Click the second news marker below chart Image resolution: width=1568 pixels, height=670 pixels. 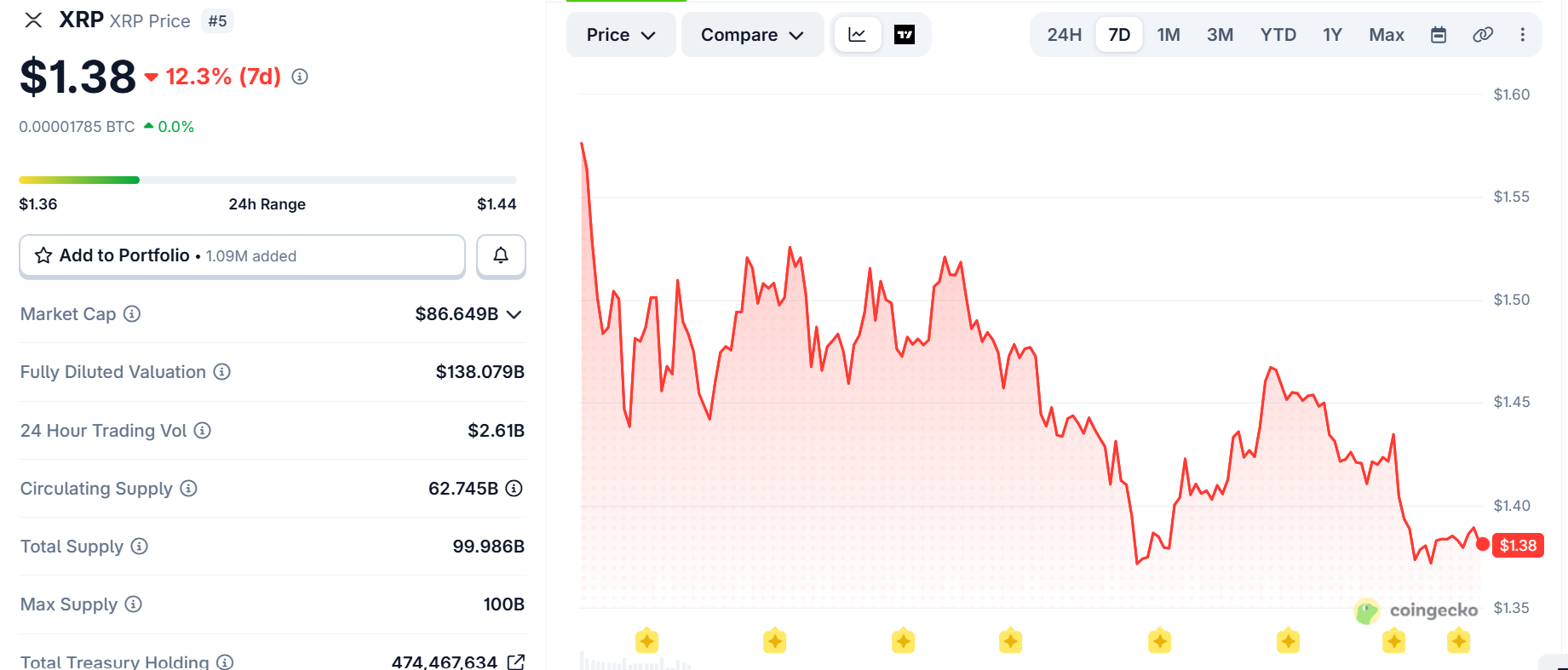pyautogui.click(x=775, y=640)
